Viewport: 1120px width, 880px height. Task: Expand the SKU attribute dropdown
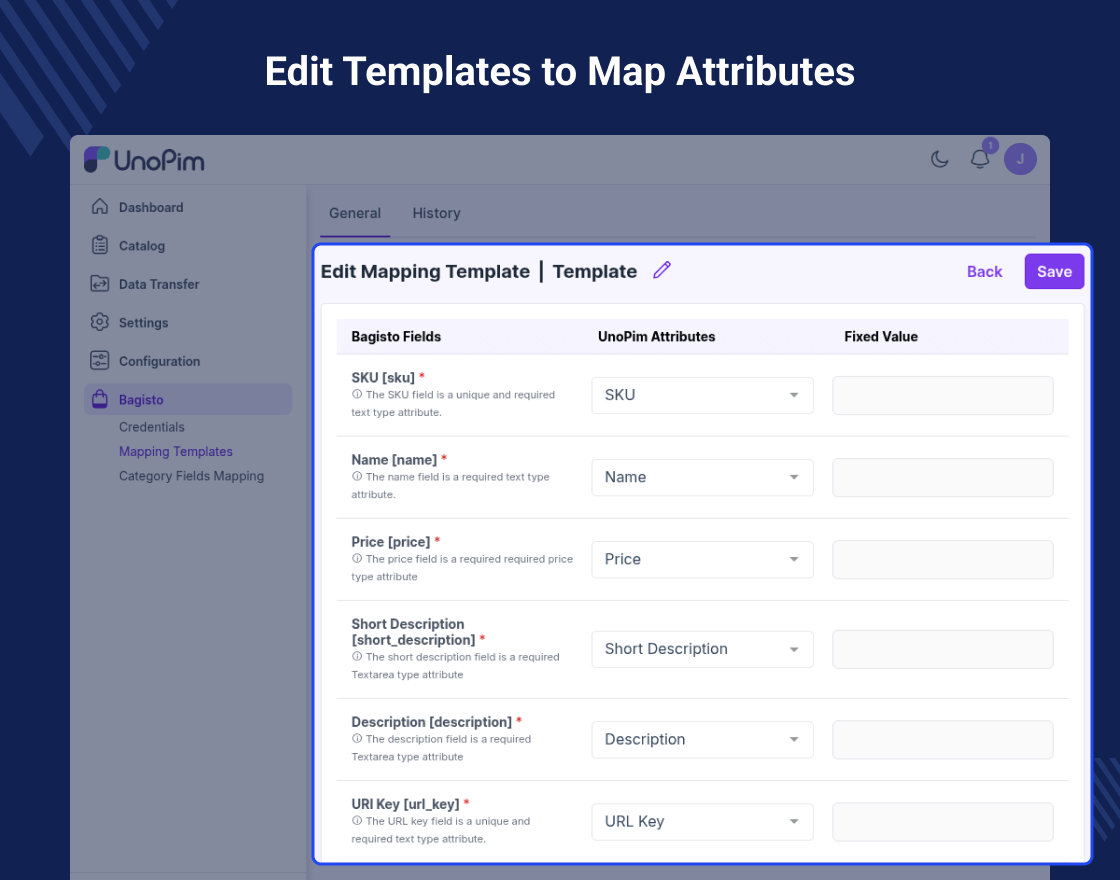(x=702, y=395)
